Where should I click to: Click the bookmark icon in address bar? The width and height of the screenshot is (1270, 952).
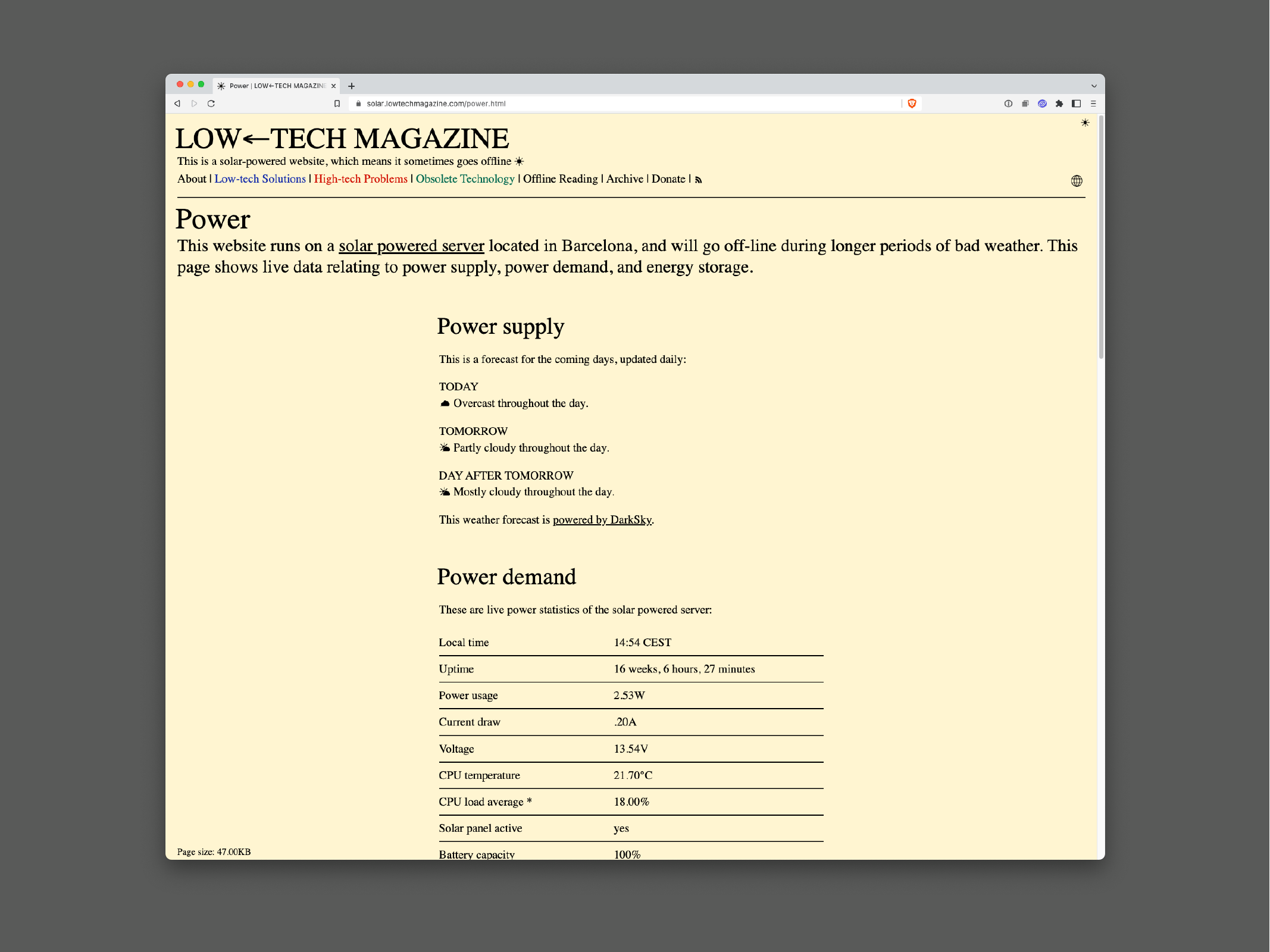(337, 104)
